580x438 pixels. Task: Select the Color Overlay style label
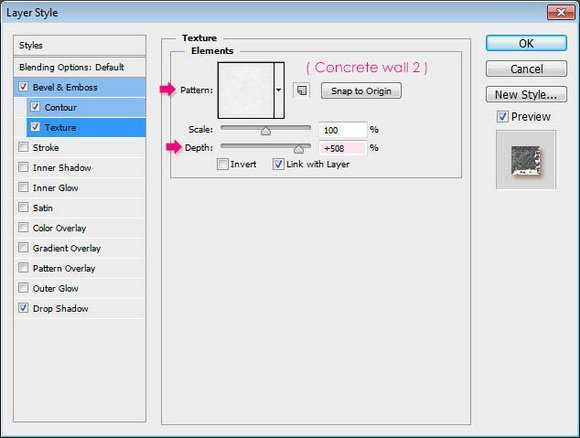pos(59,228)
